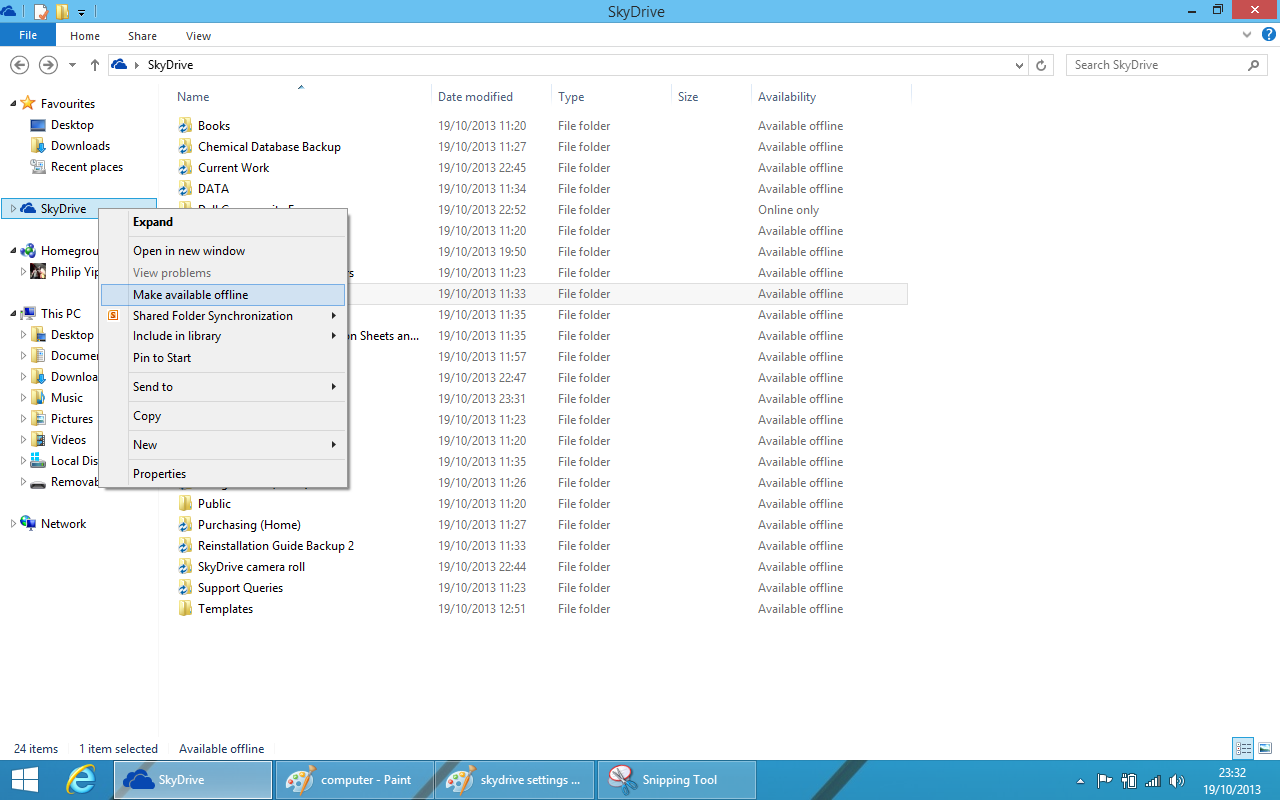Expand the SkyDrive tree node arrow
Screen dimensions: 1280x800
click(13, 209)
